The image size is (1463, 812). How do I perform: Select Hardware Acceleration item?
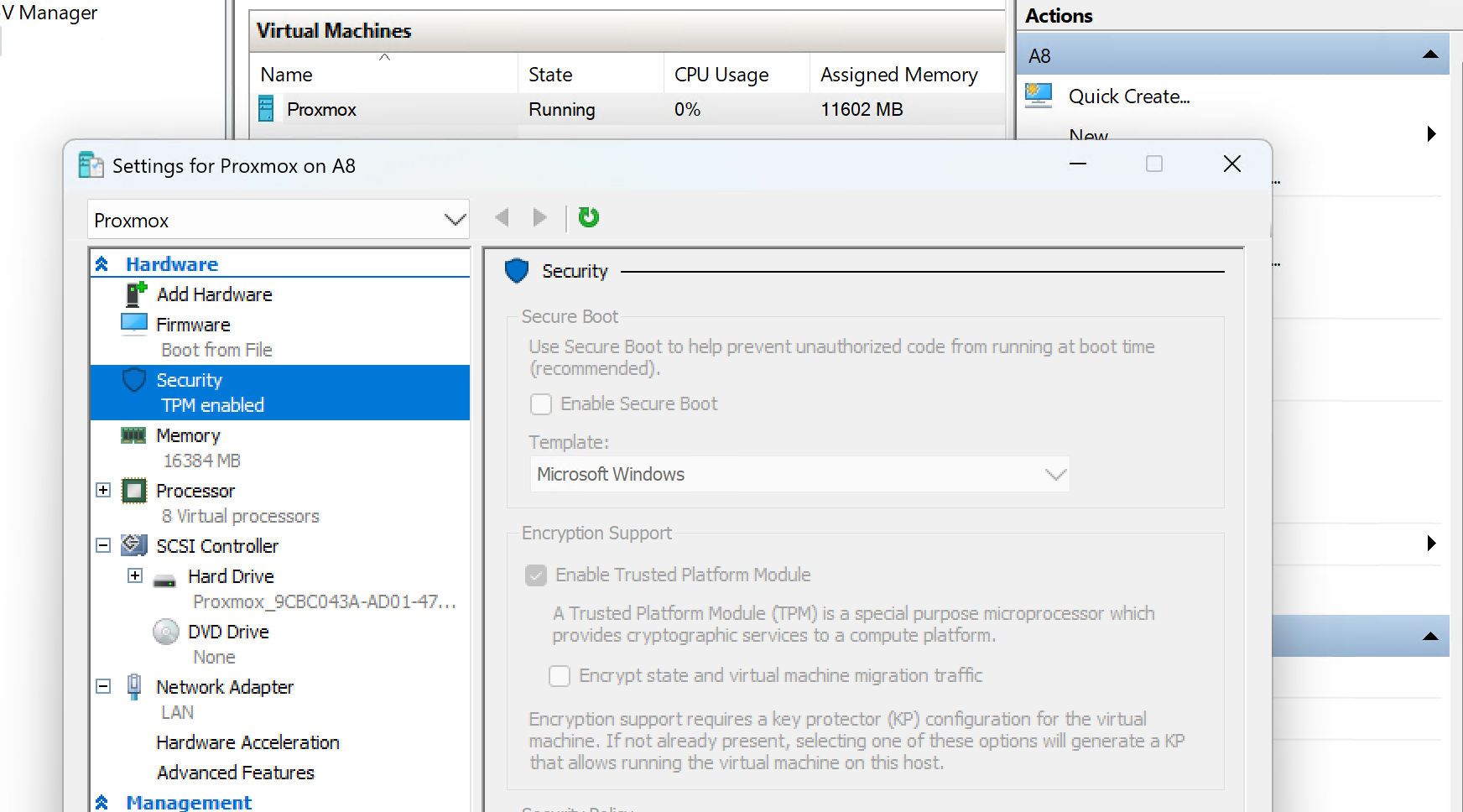pos(247,742)
